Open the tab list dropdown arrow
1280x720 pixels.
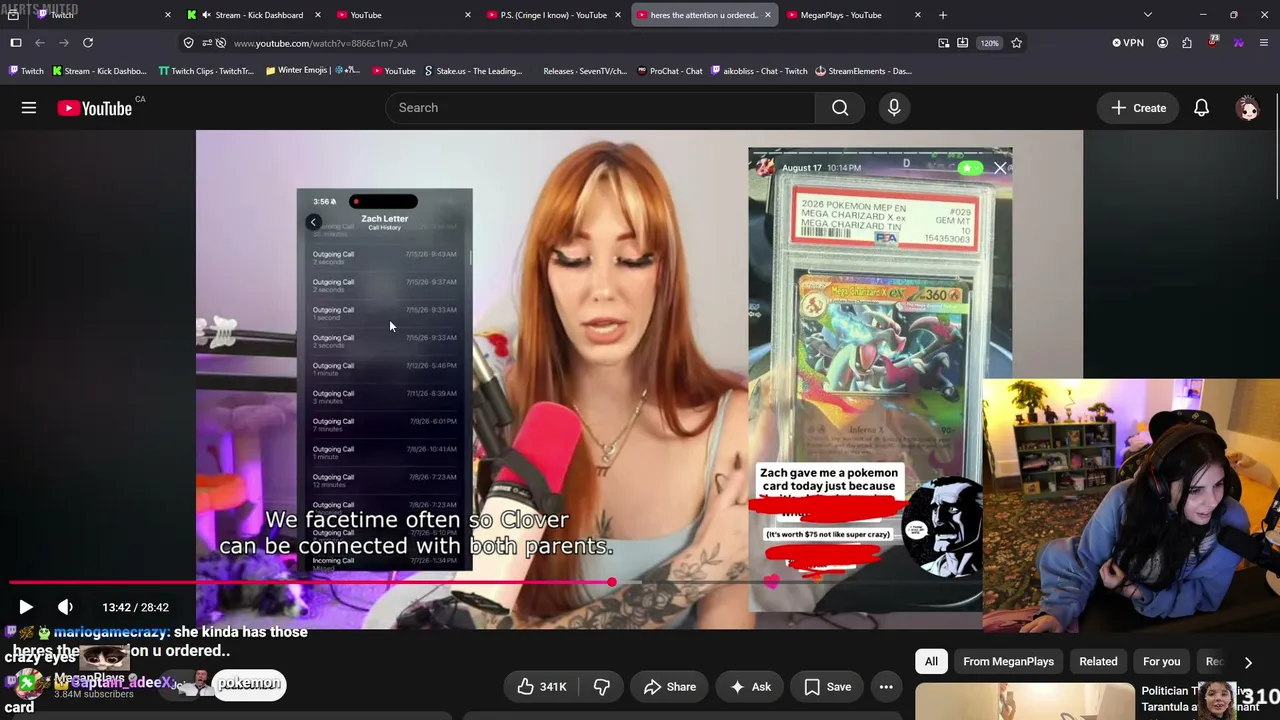pos(1148,15)
